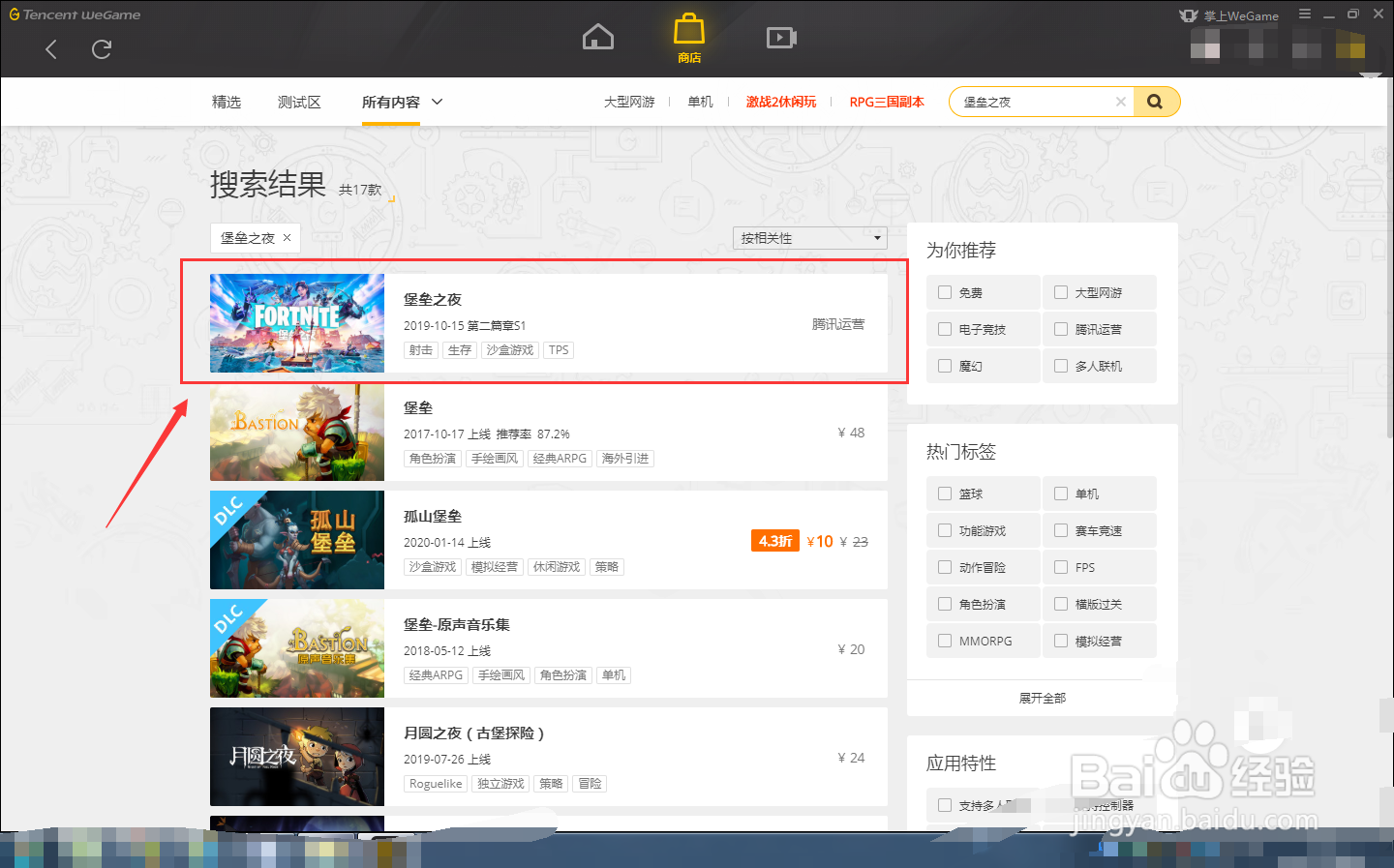Select the 所有内容 tab
This screenshot has width=1394, height=868.
[x=391, y=102]
